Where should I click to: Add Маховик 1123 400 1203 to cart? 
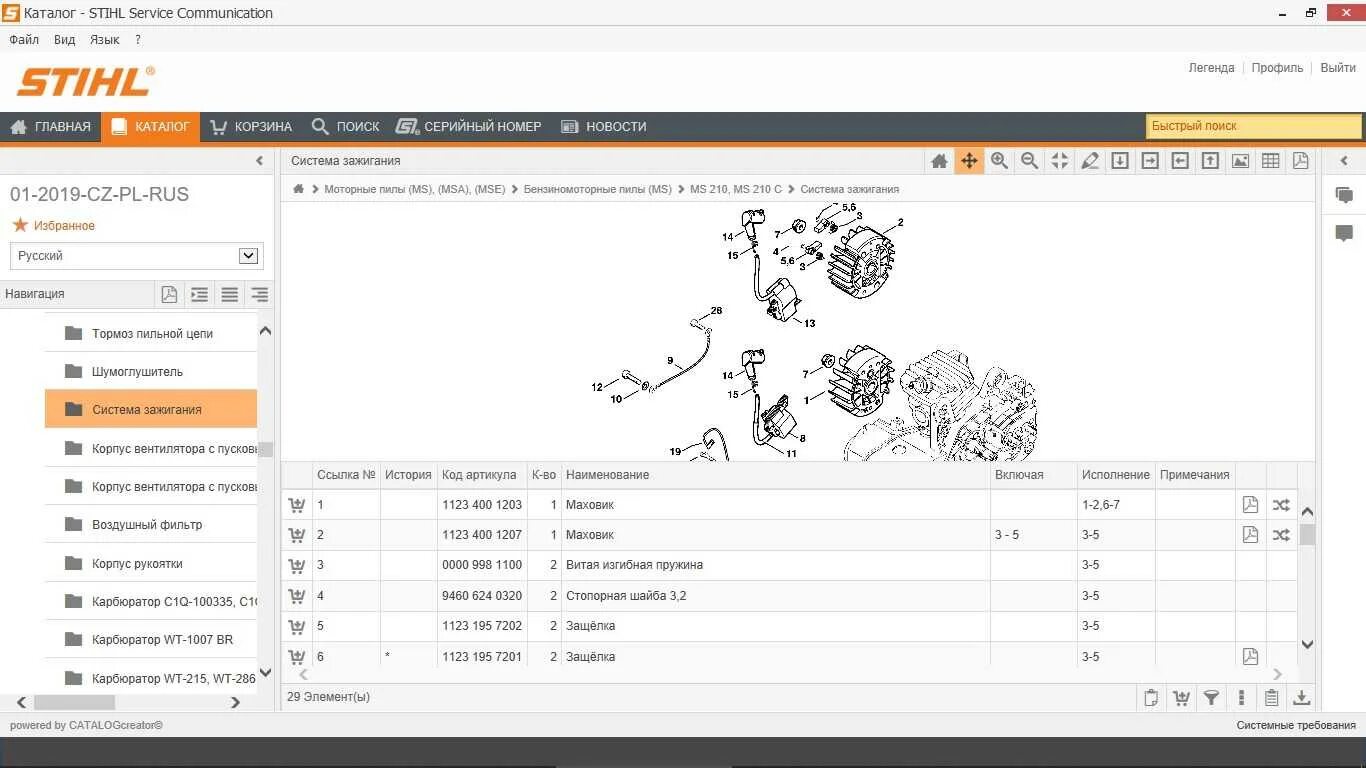(x=297, y=505)
